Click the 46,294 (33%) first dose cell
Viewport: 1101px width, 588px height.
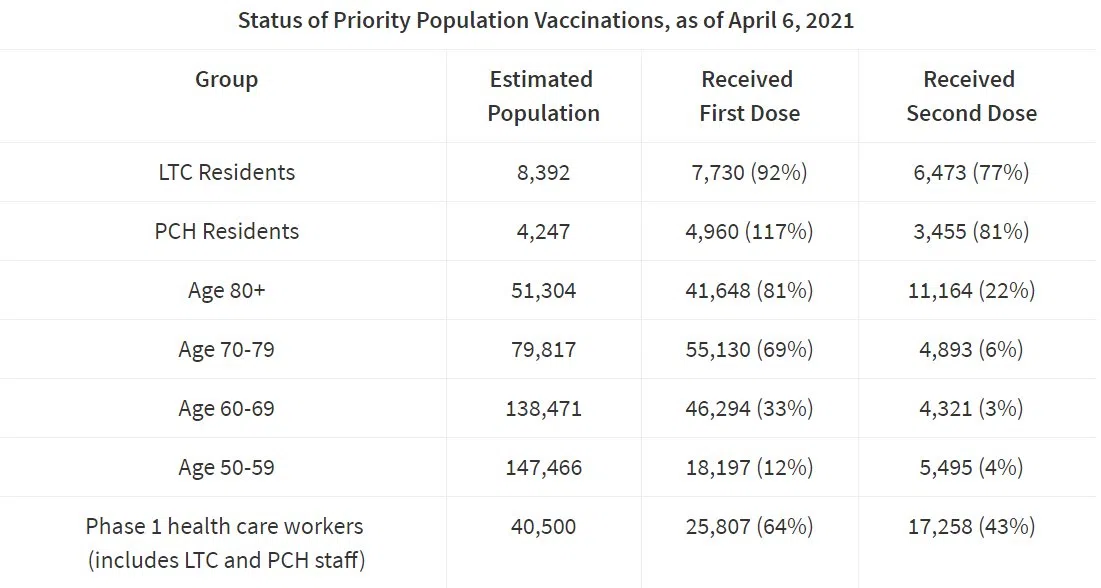[749, 409]
